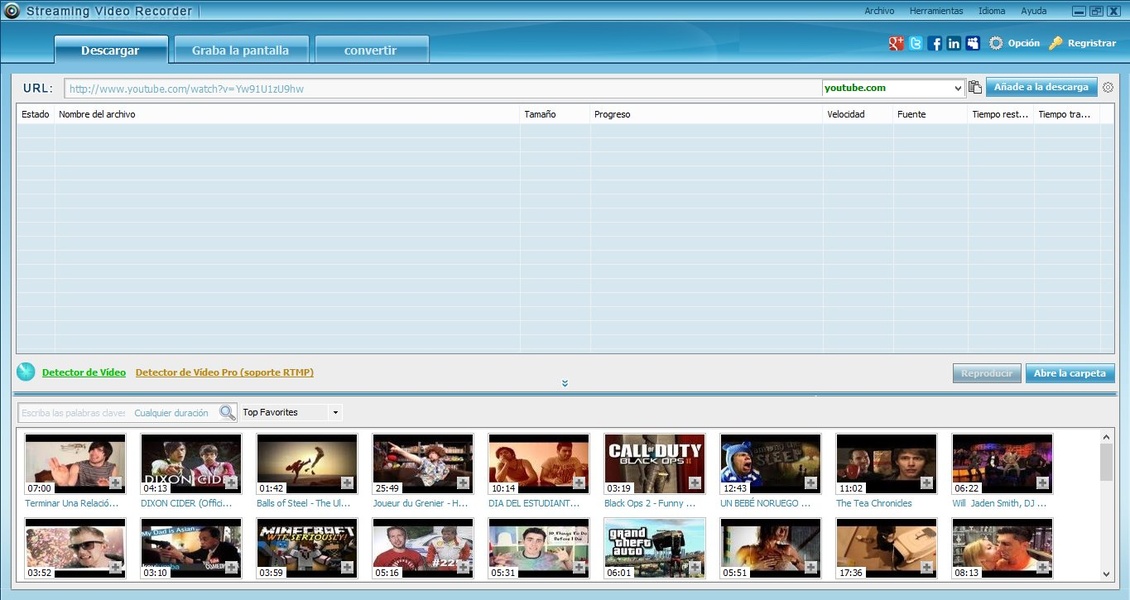
Task: Click the magnifier search icon
Action: tap(227, 412)
